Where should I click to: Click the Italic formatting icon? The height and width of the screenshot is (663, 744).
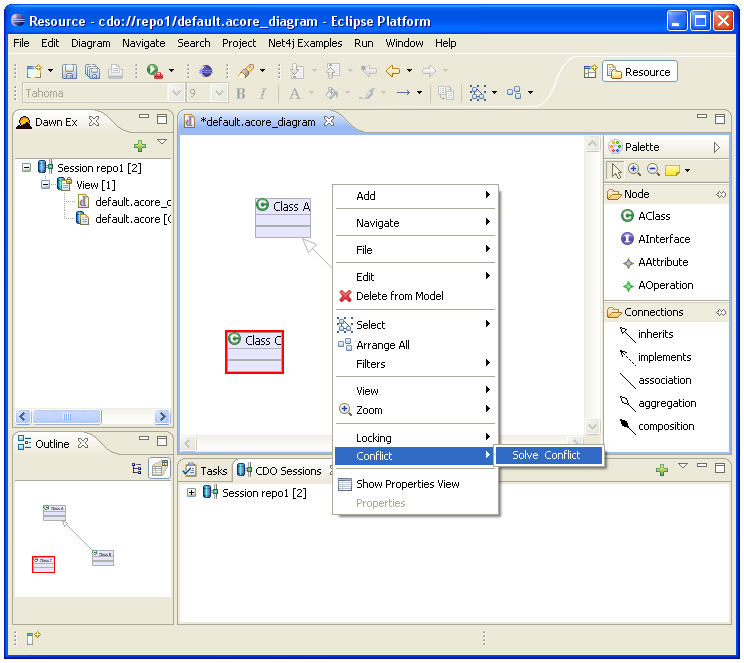pos(262,93)
